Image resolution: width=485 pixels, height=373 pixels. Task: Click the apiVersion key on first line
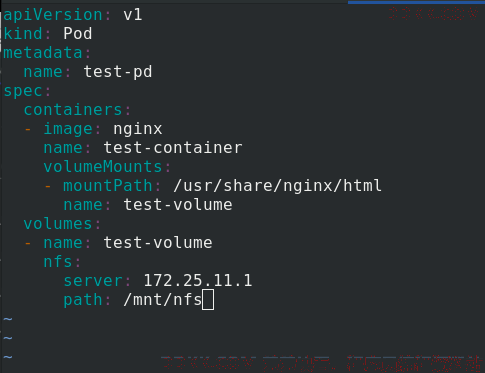pyautogui.click(x=53, y=15)
